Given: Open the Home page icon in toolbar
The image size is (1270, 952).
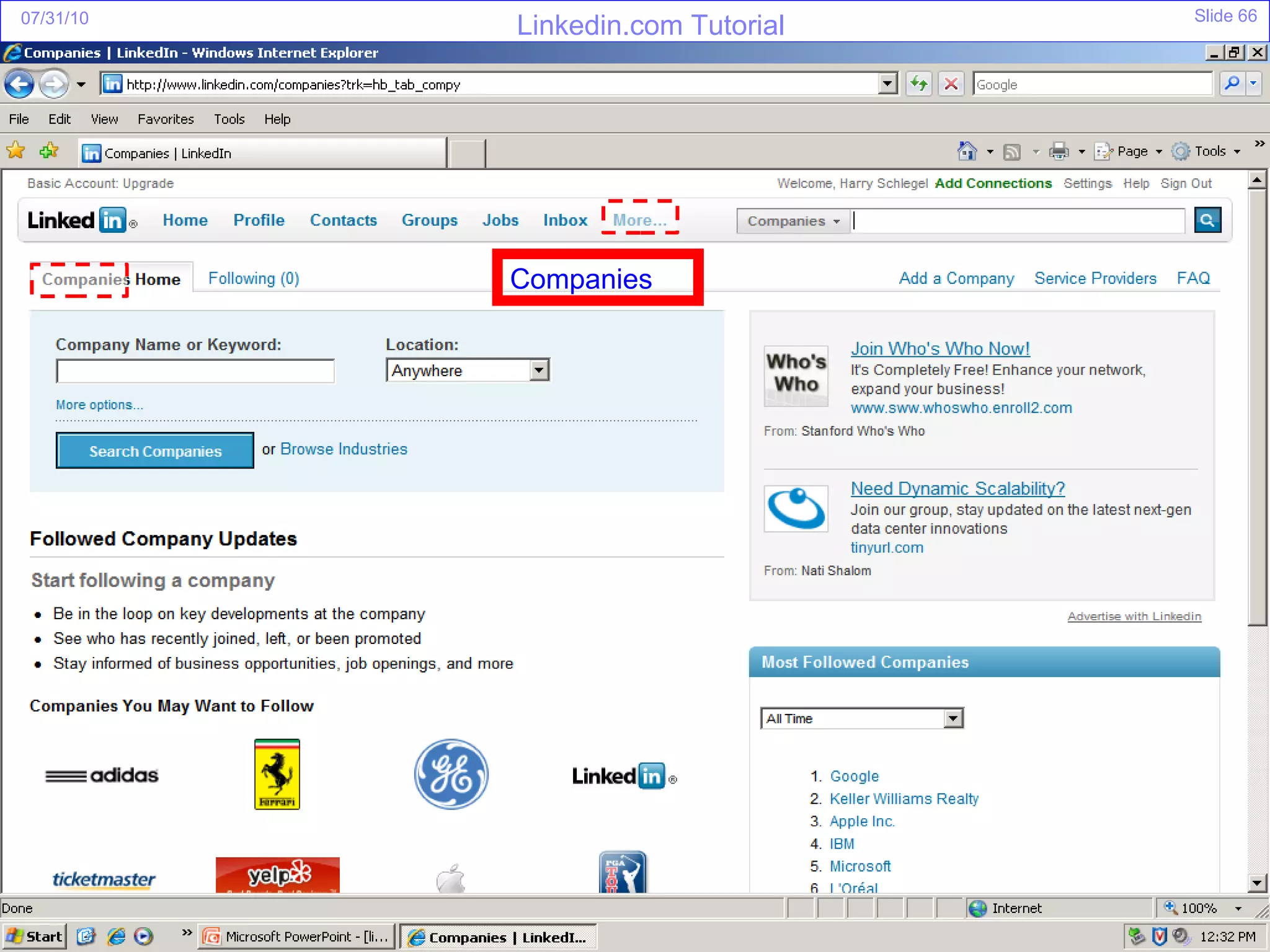Looking at the screenshot, I should (966, 151).
